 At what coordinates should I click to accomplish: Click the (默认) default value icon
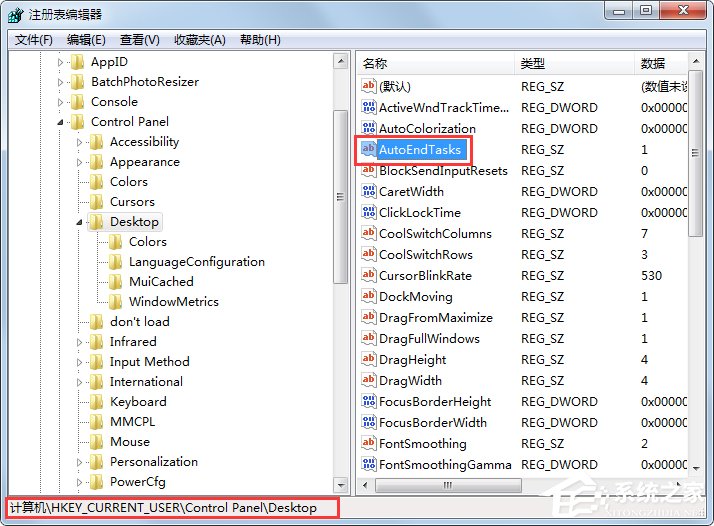[x=368, y=86]
